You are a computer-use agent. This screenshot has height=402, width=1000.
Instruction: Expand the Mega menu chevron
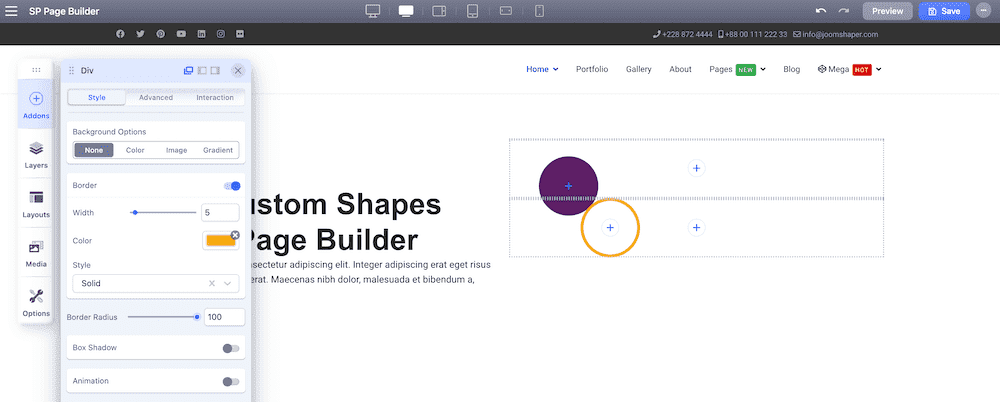pyautogui.click(x=879, y=70)
